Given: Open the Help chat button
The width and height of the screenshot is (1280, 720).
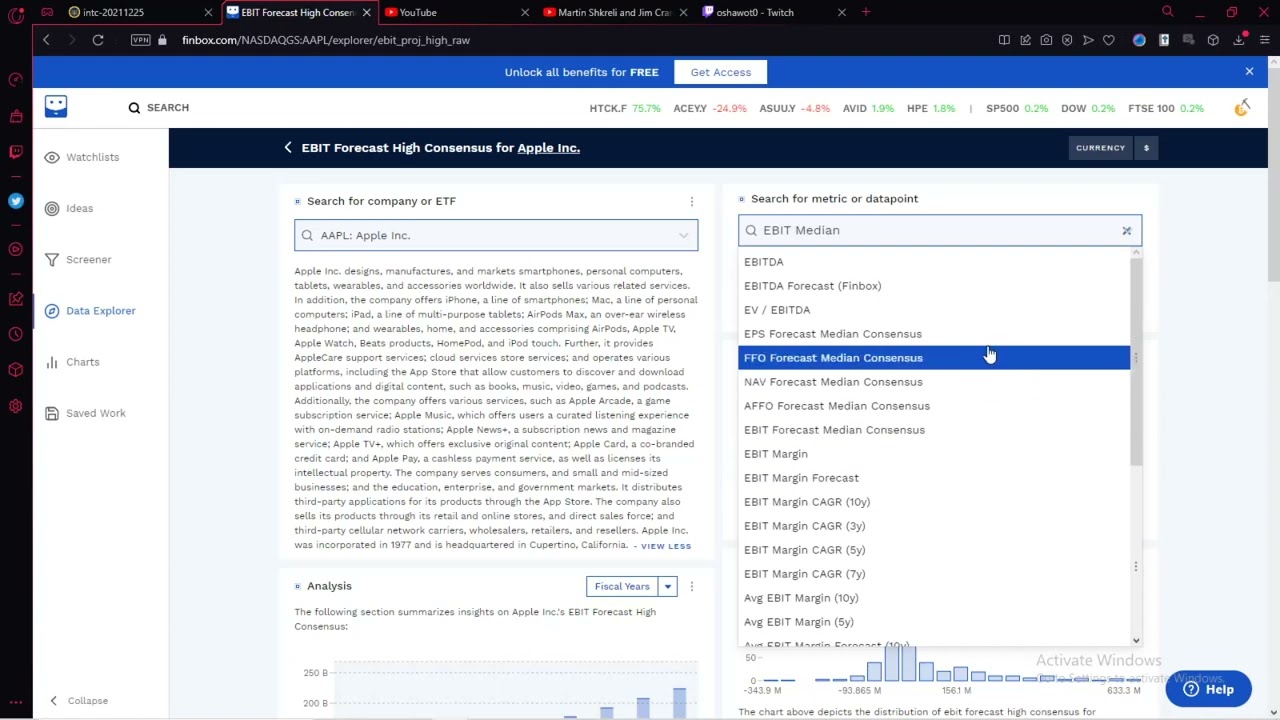Looking at the screenshot, I should pyautogui.click(x=1208, y=689).
